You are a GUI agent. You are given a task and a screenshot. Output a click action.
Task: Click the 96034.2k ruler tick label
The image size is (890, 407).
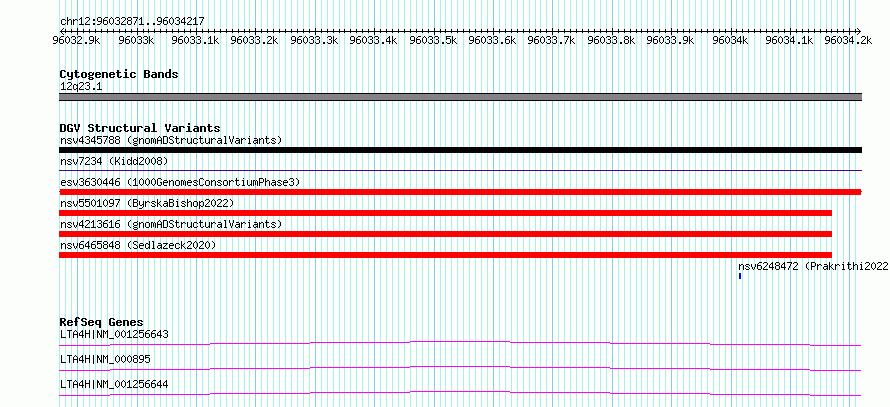coord(849,40)
